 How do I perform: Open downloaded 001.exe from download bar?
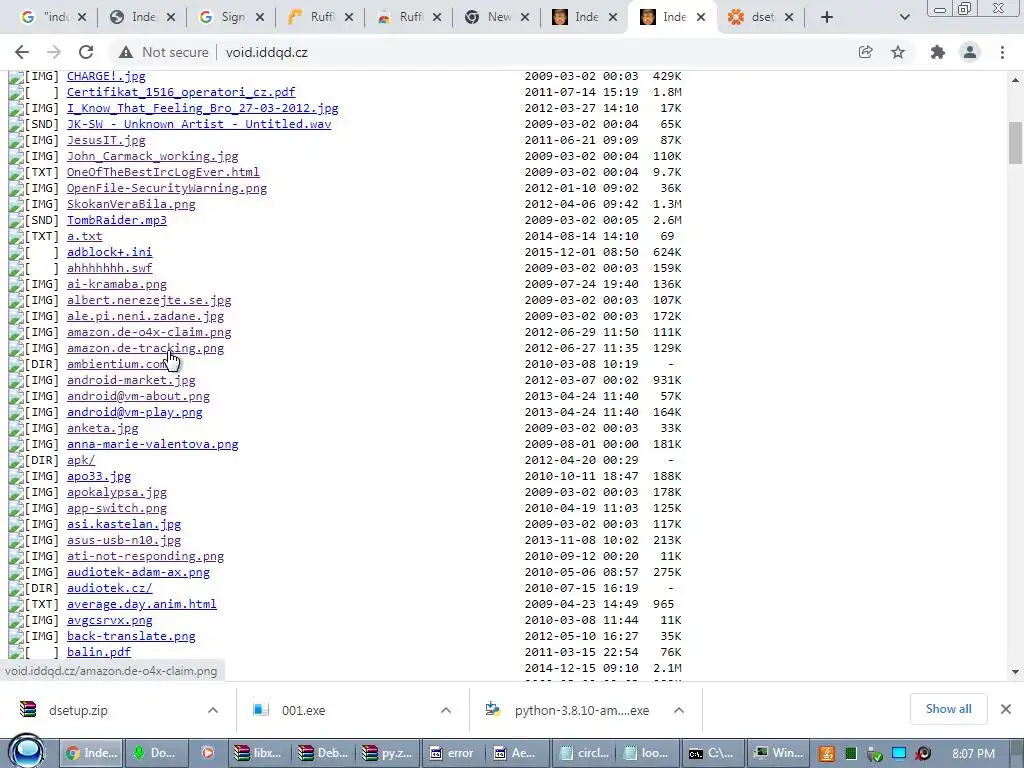(x=304, y=710)
